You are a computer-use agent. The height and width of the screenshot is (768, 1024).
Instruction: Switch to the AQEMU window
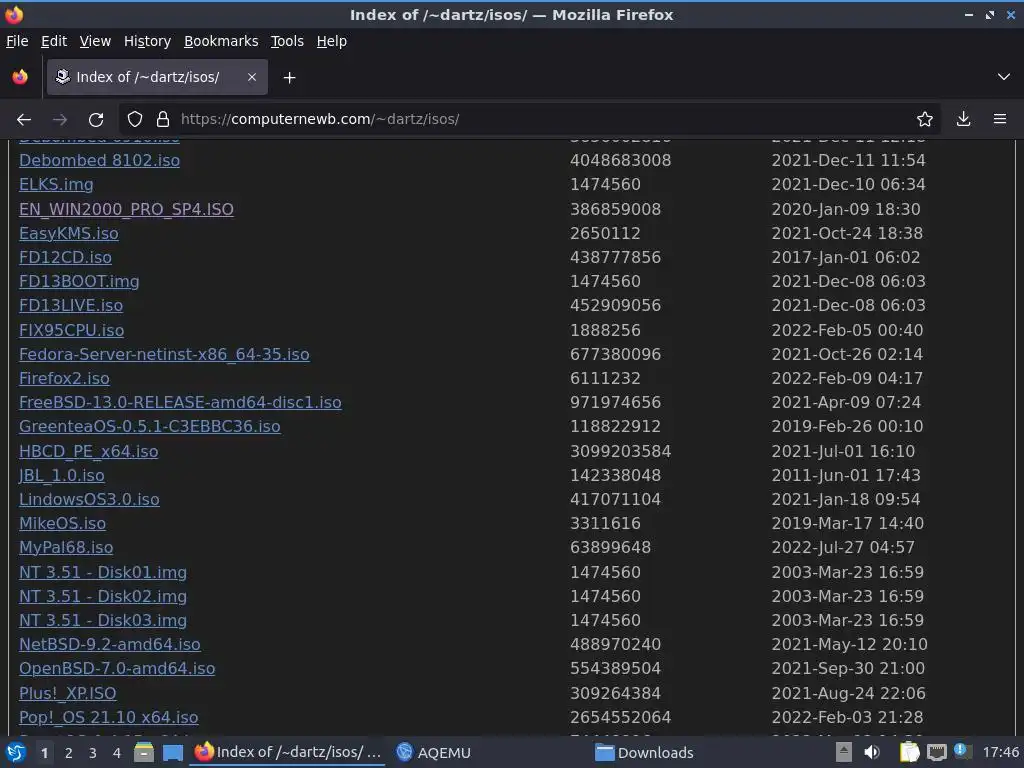pyautogui.click(x=434, y=753)
